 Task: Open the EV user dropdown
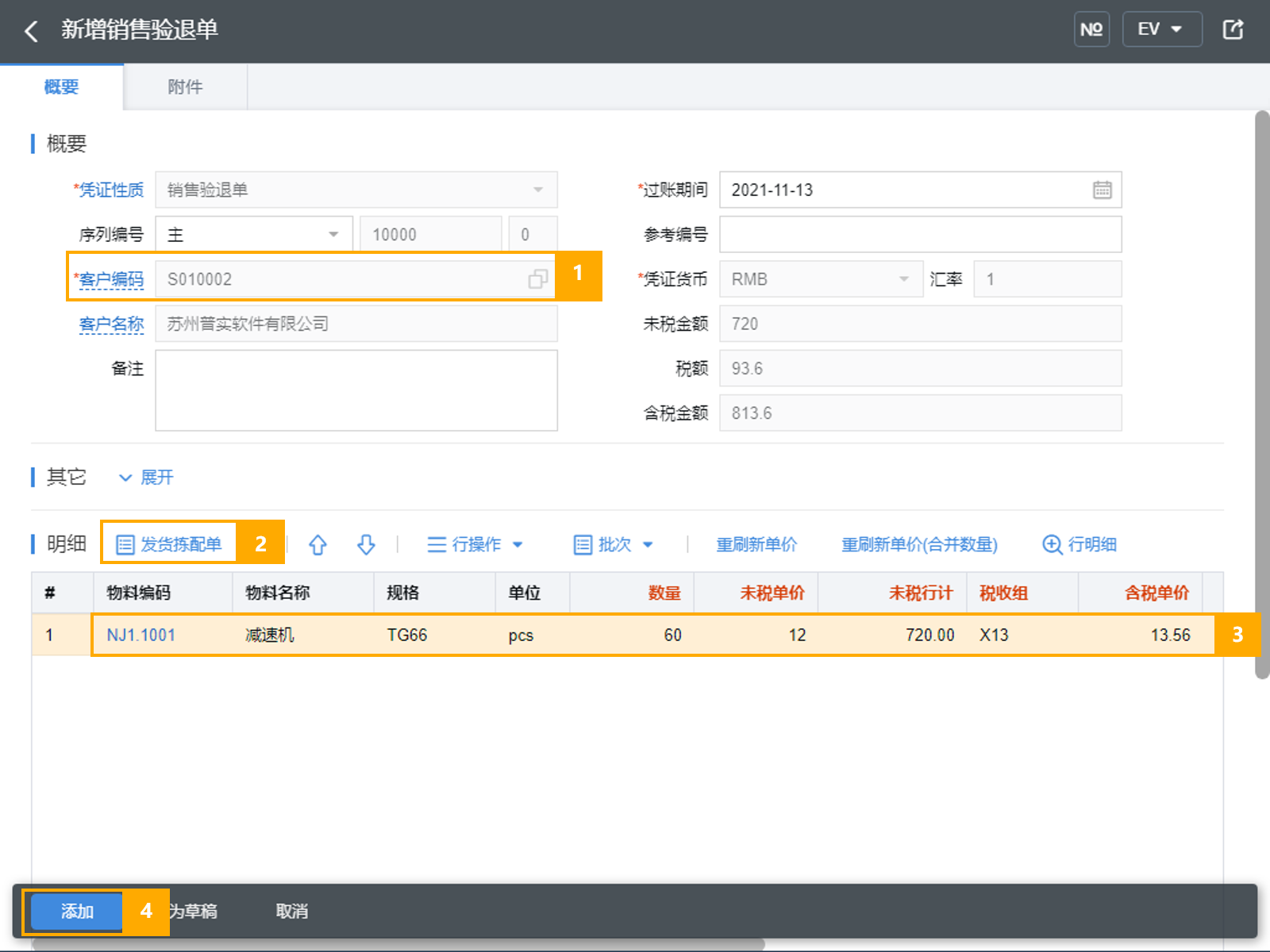point(1162,29)
